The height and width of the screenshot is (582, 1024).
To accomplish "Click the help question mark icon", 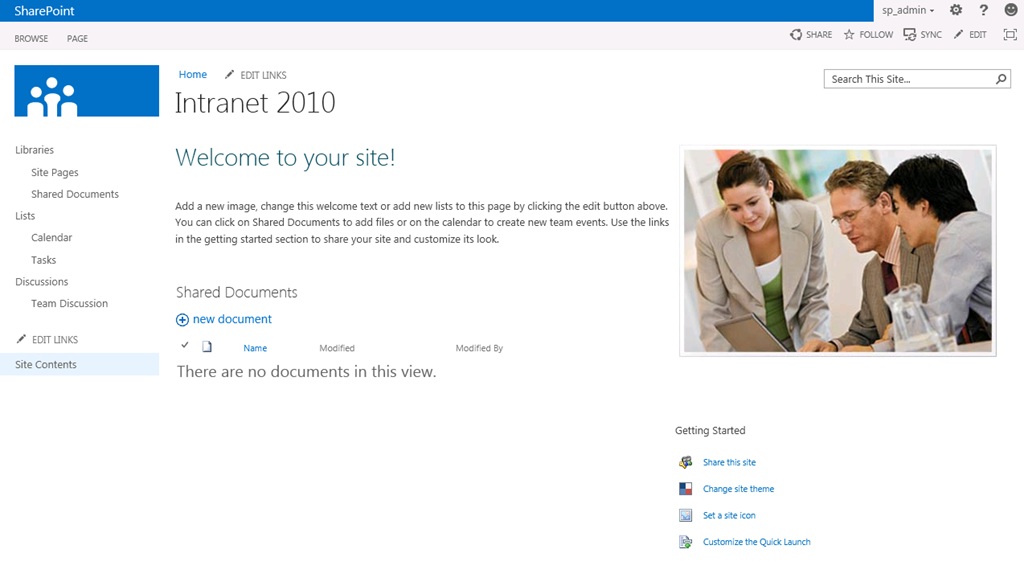I will [984, 10].
